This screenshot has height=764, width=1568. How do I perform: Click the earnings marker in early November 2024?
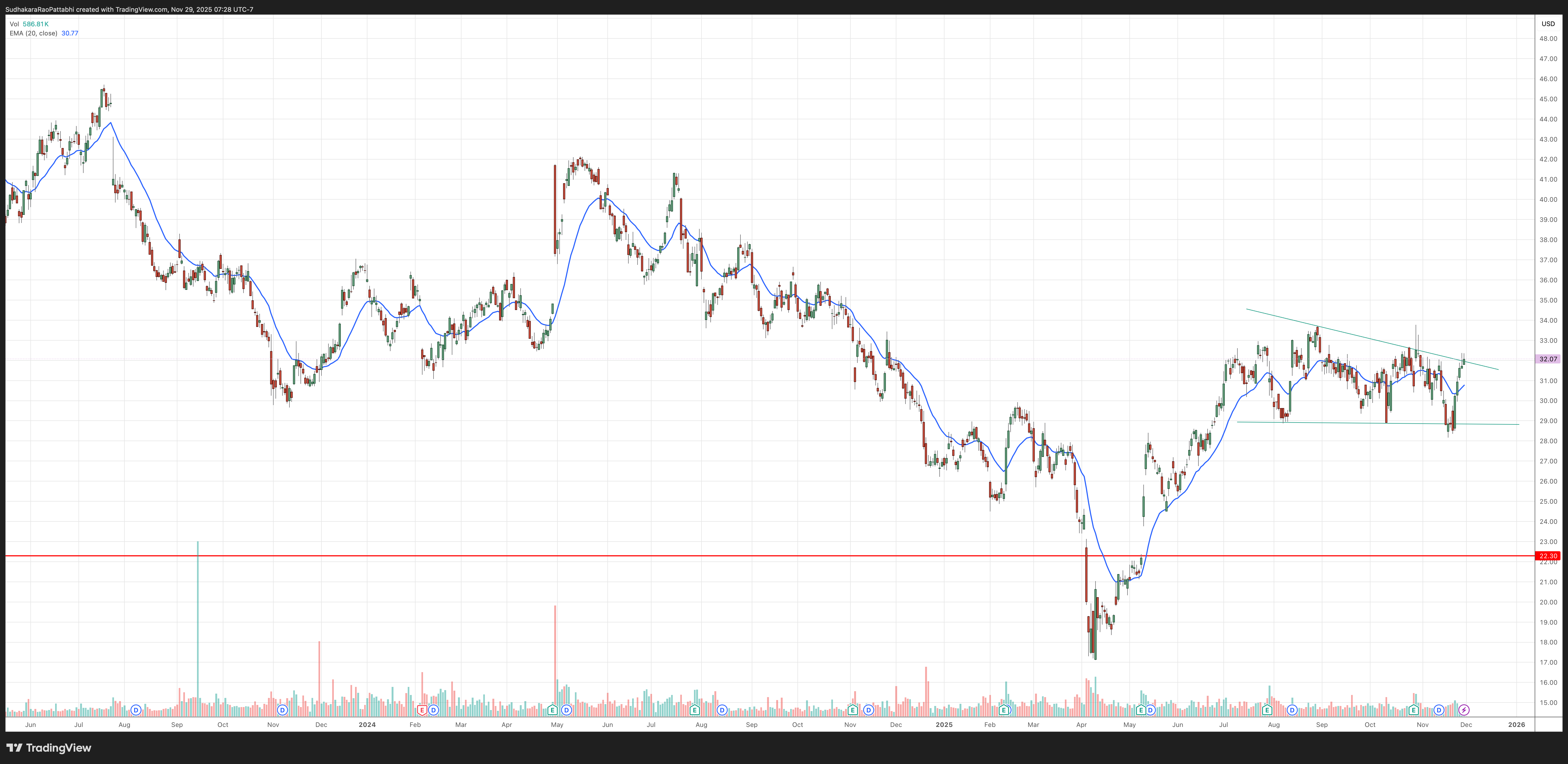coord(852,710)
